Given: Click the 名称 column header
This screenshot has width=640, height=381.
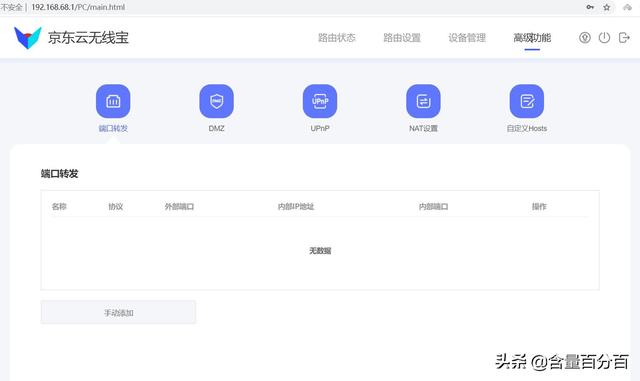Looking at the screenshot, I should [x=59, y=206].
